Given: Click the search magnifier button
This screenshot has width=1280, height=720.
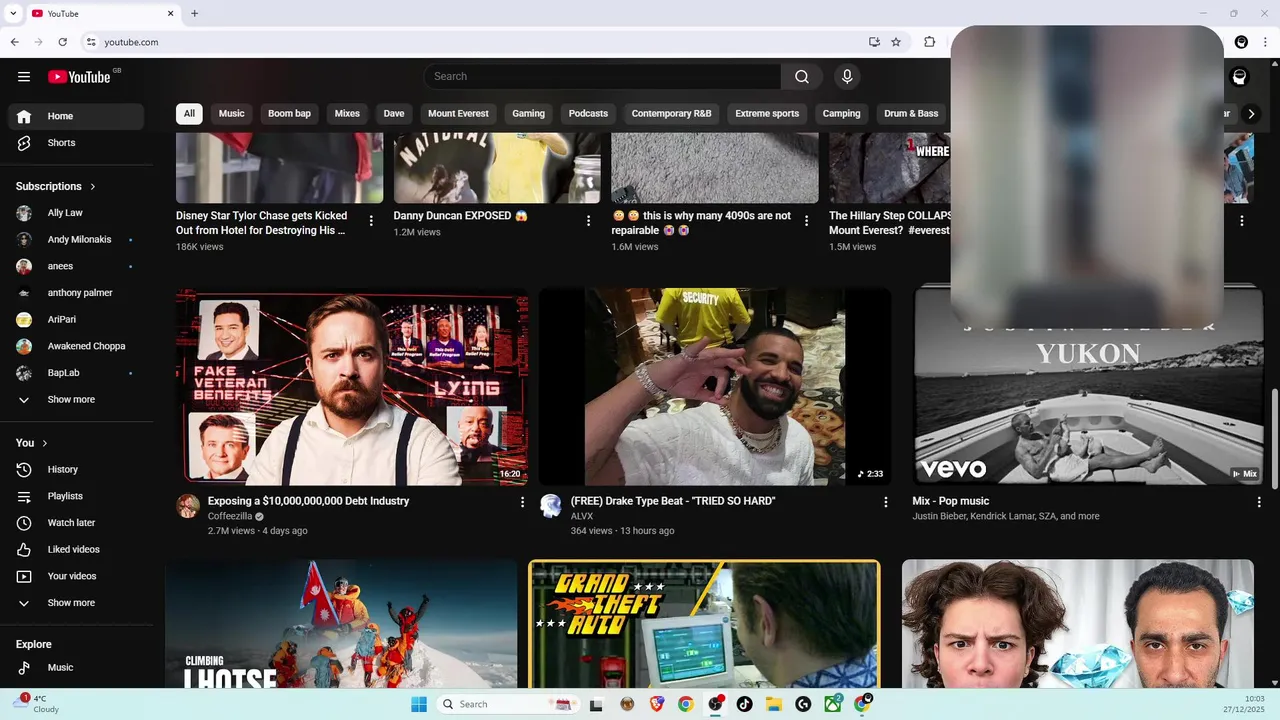Looking at the screenshot, I should tap(802, 77).
